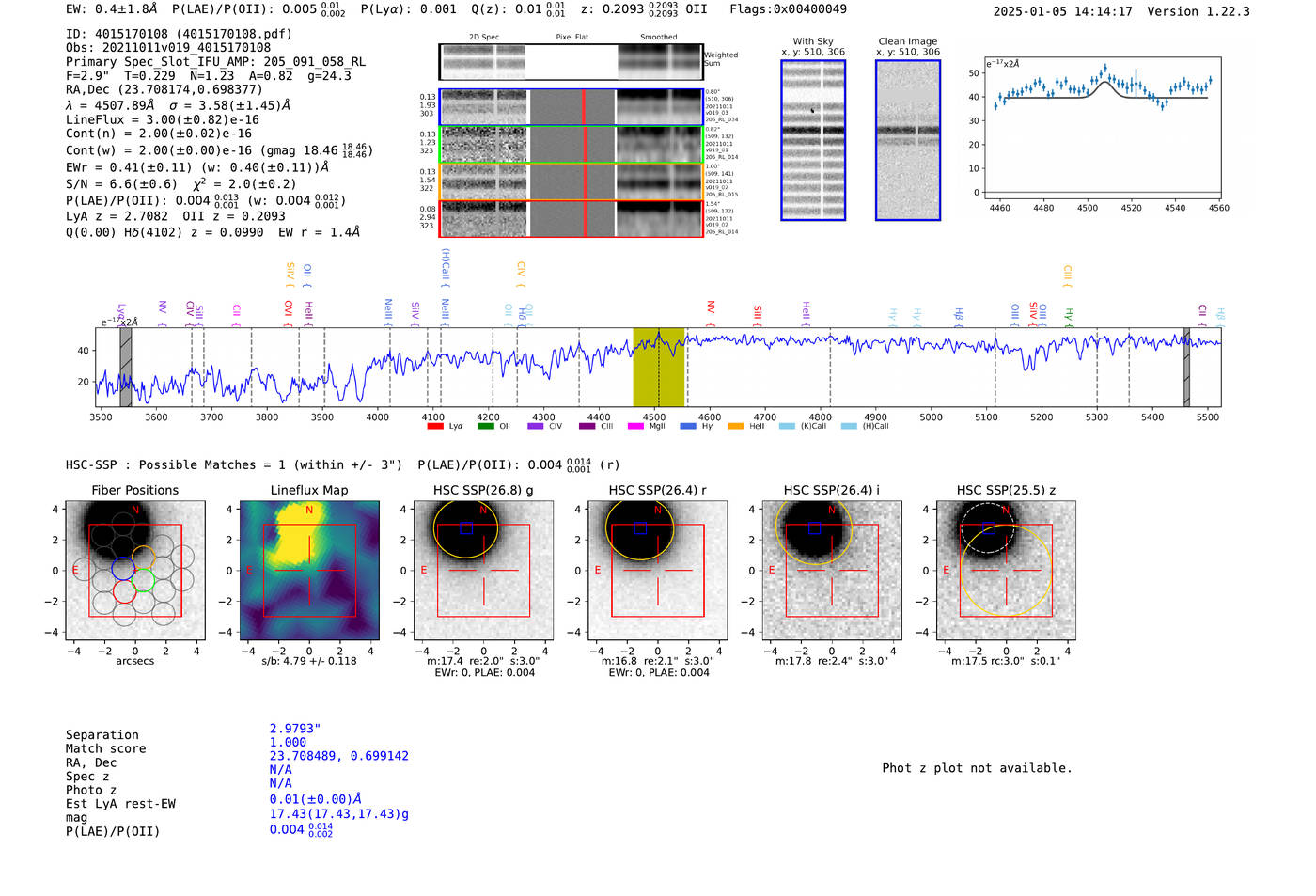Click the S/N = 6.6(±0.6) value

[x=121, y=184]
